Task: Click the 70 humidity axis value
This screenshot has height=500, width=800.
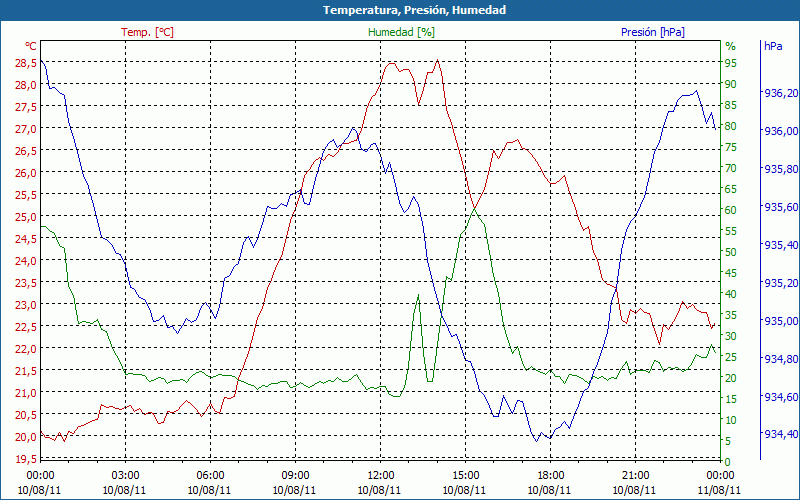Action: click(731, 168)
